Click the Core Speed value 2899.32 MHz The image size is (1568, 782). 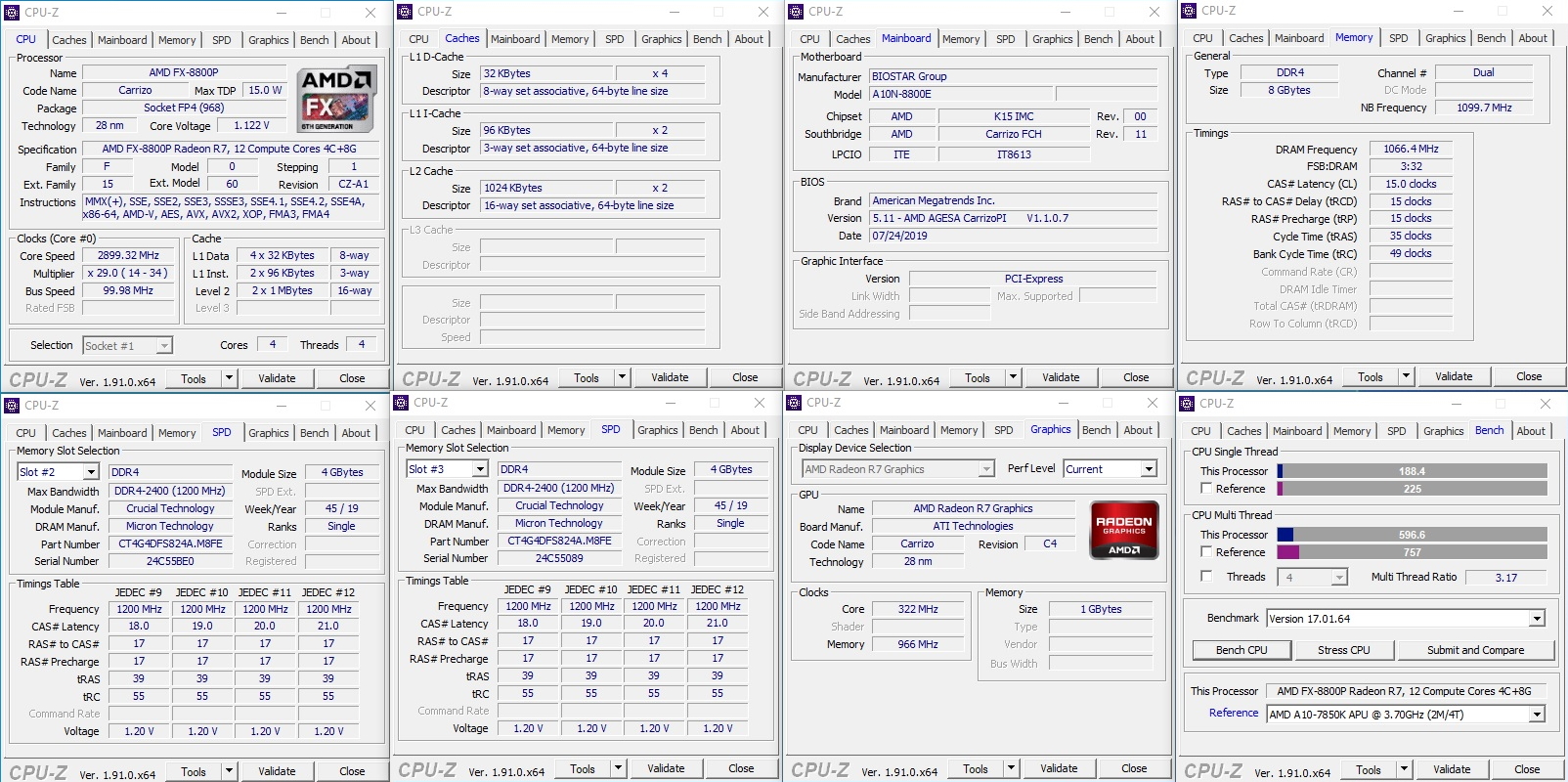point(128,256)
